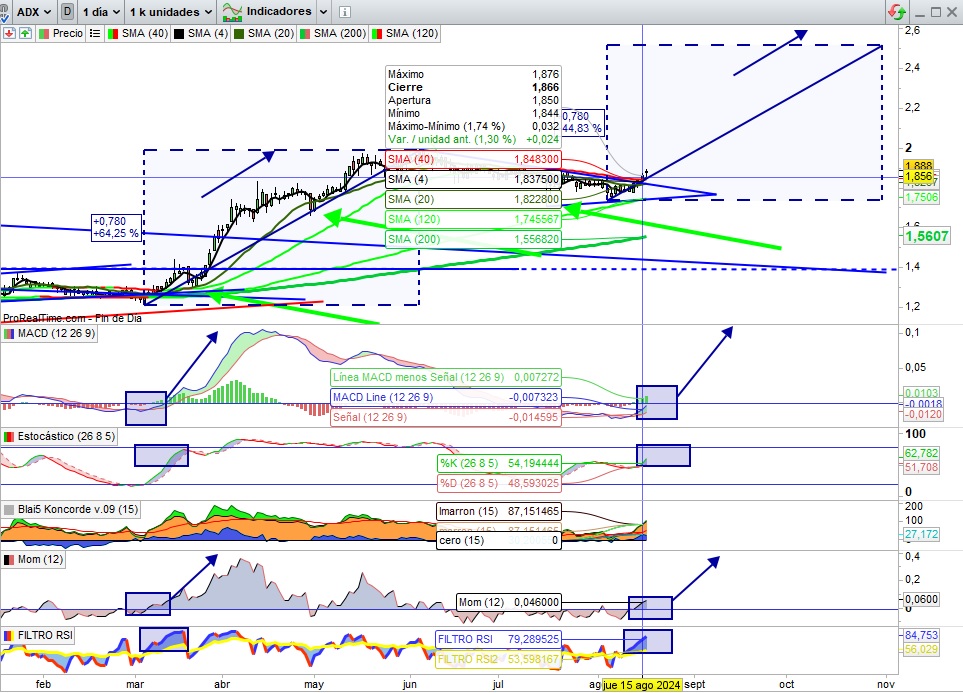Screen dimensions: 963x693
Task: Click the info icon in top toolbar
Action: click(x=345, y=12)
